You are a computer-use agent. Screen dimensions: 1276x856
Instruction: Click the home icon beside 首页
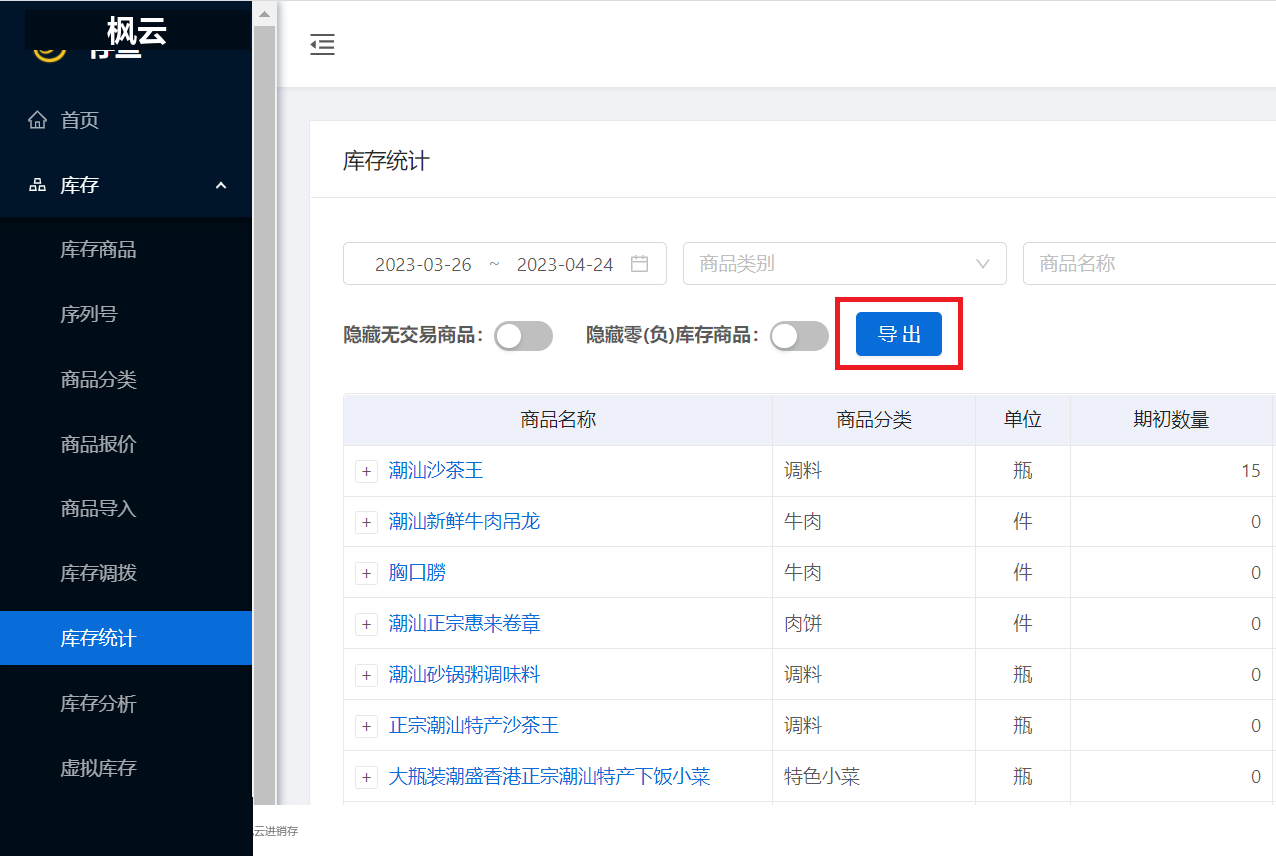[x=38, y=121]
